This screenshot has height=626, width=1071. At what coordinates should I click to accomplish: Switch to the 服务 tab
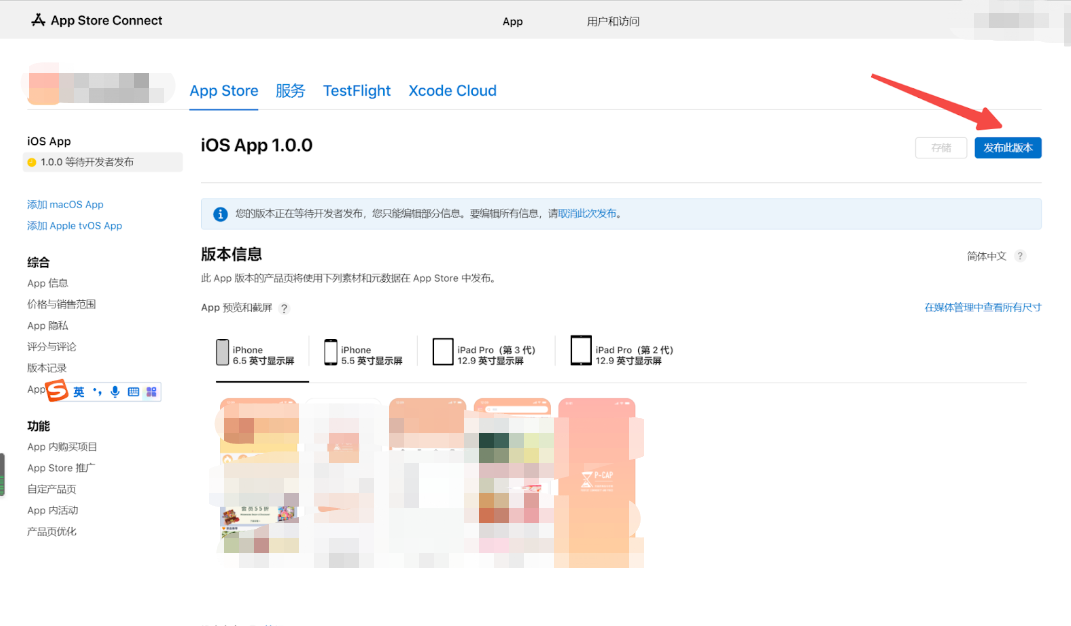click(x=290, y=91)
